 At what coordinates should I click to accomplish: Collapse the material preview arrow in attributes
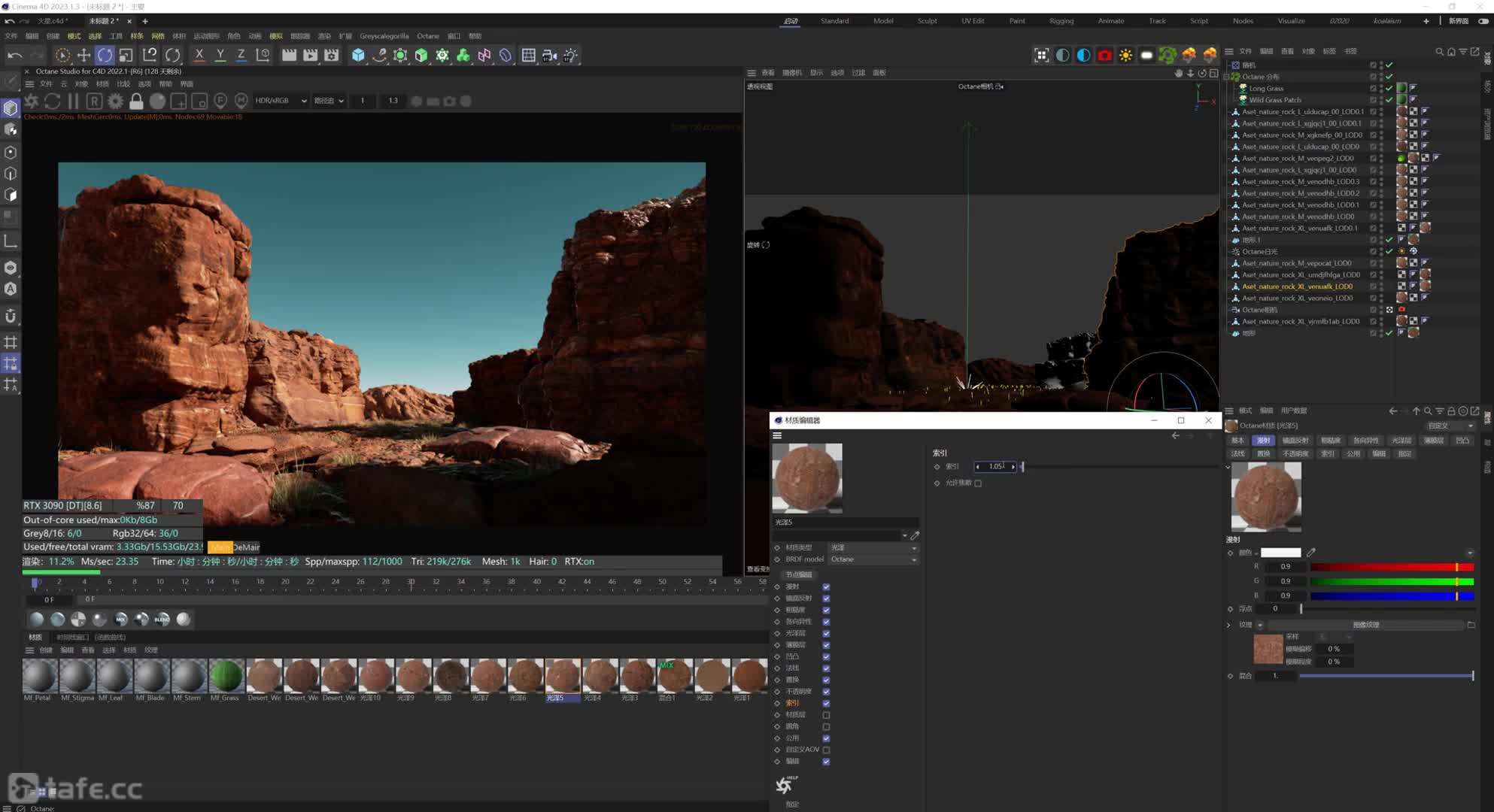pyautogui.click(x=1228, y=467)
